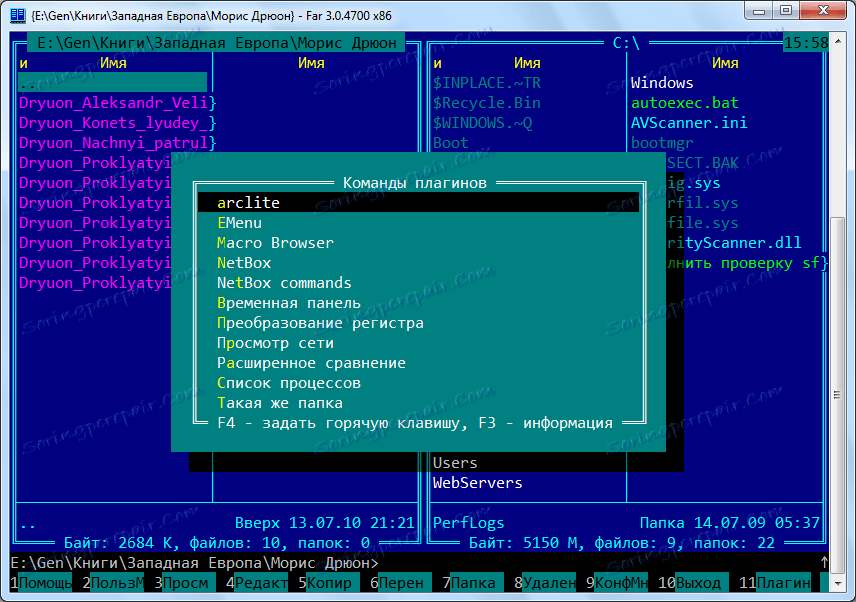
Task: Select Dryuon_Nachnyi_patrul file
Action: point(117,143)
